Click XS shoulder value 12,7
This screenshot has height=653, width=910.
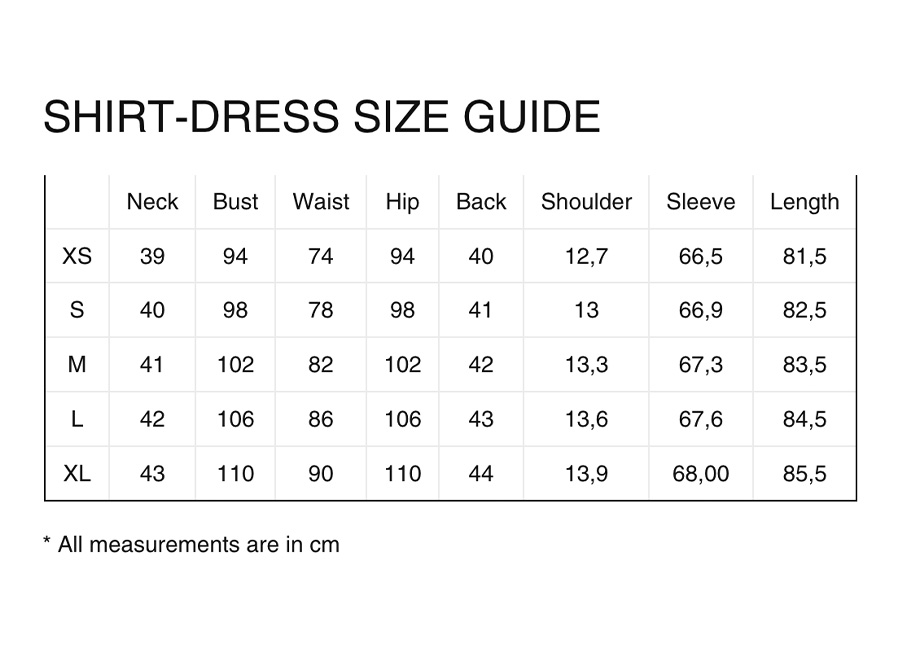(586, 256)
